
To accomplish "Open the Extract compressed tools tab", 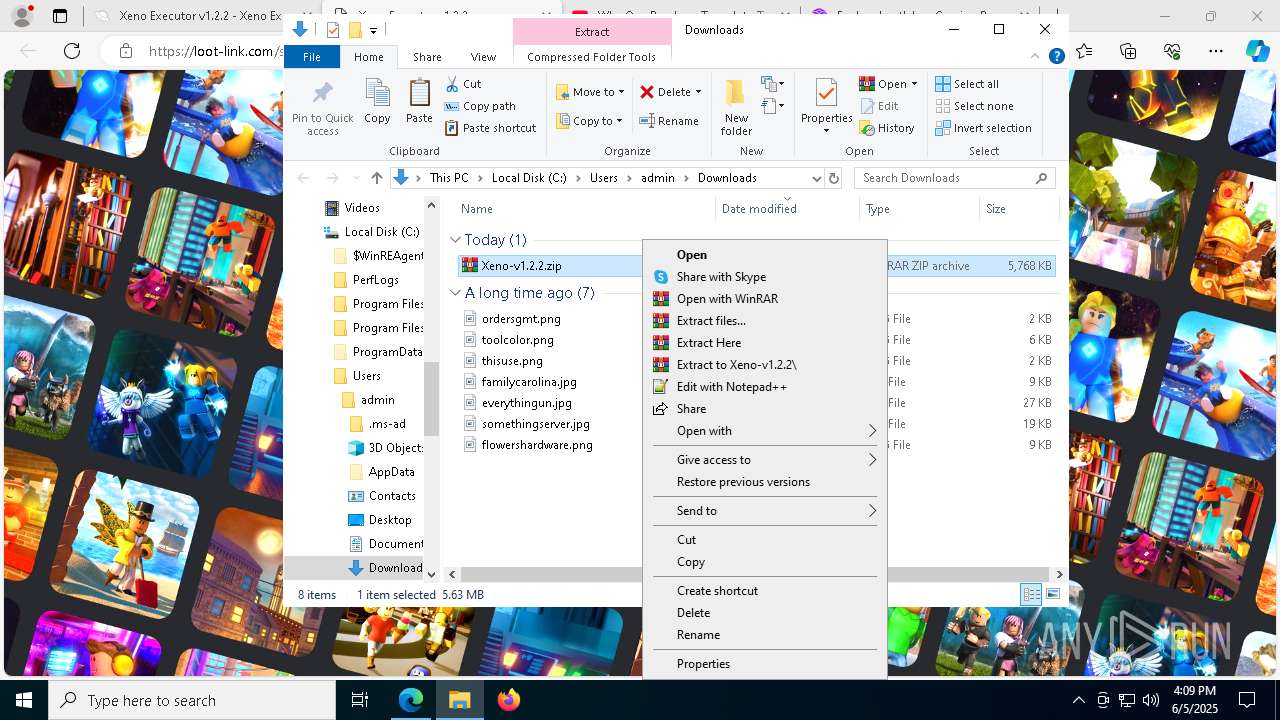I will 592,32.
